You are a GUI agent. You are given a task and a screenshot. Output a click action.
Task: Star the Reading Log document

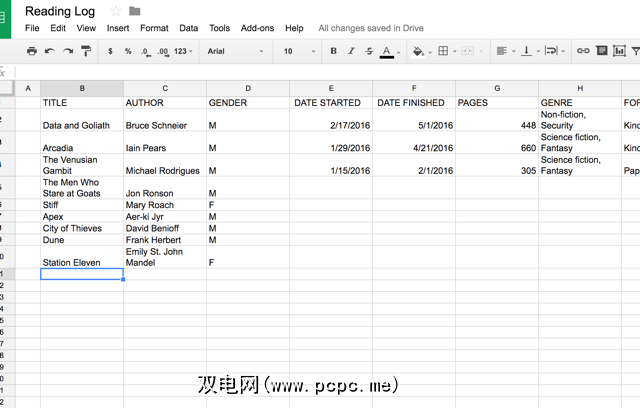115,11
